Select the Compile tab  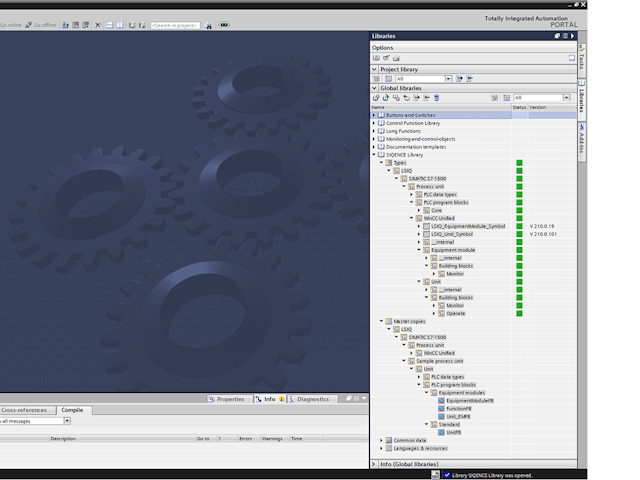(72, 410)
